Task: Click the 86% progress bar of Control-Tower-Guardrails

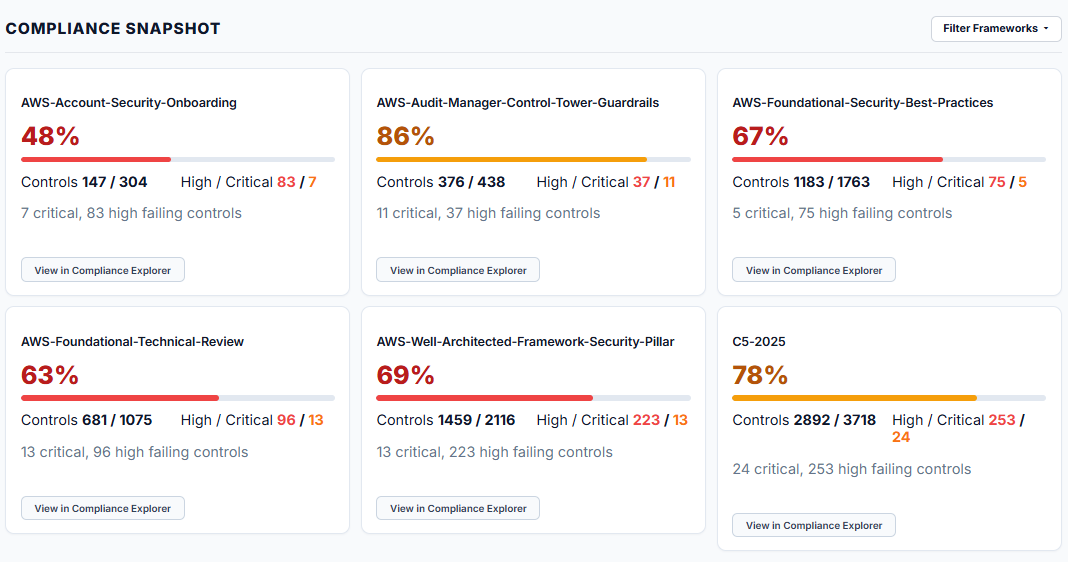Action: click(x=533, y=159)
